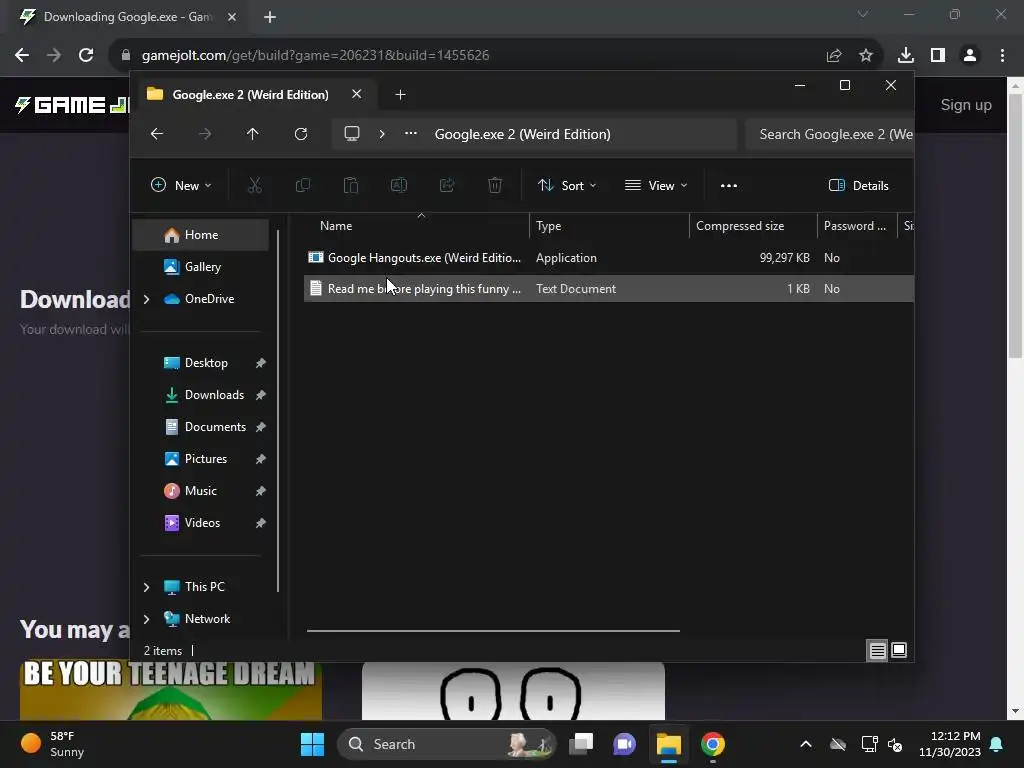Click the Search Google.exe 2 search box
This screenshot has height=768, width=1024.
829,134
